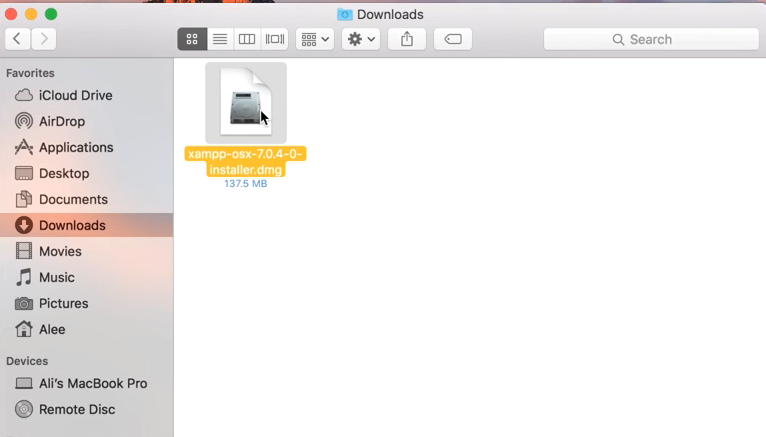
Task: Open the item arrangement dropdown
Action: (x=315, y=39)
